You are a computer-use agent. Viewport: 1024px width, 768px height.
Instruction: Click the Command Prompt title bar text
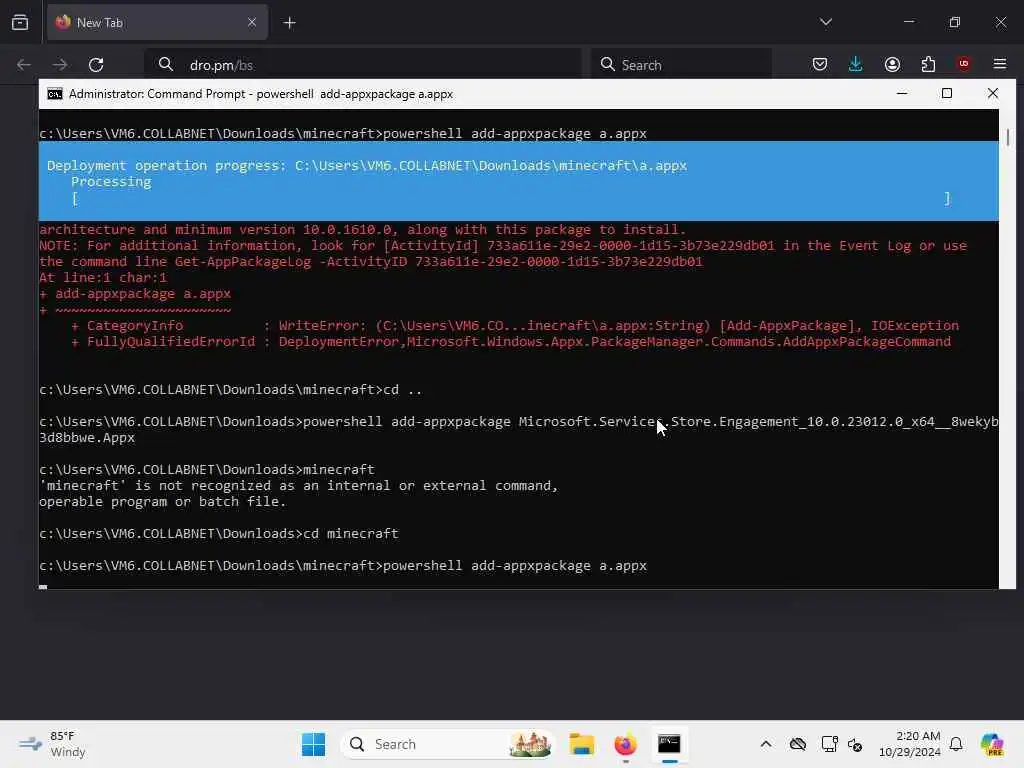(x=261, y=94)
